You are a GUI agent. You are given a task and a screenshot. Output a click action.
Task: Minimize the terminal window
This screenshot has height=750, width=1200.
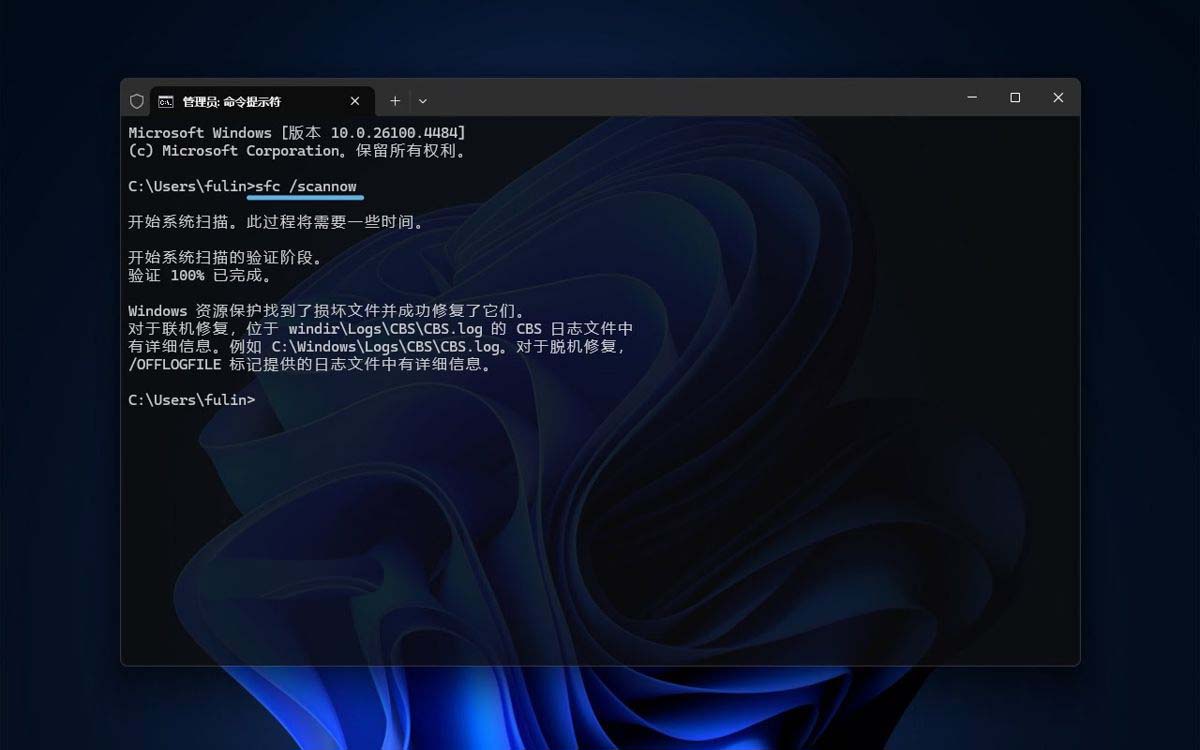972,98
